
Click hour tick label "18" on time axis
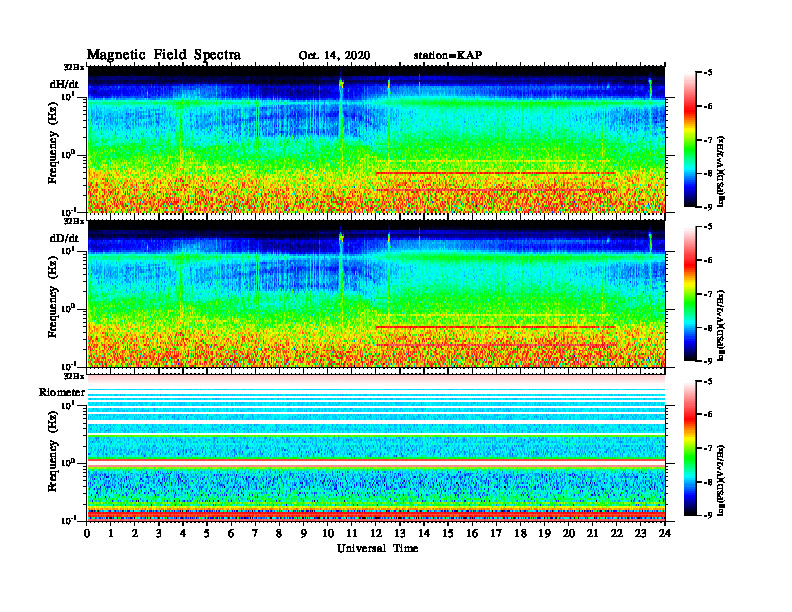pyautogui.click(x=520, y=534)
